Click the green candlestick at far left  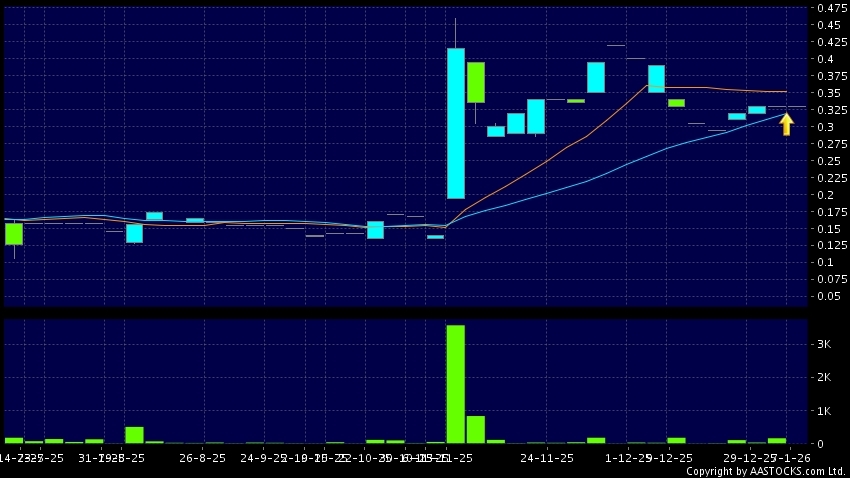[x=14, y=233]
